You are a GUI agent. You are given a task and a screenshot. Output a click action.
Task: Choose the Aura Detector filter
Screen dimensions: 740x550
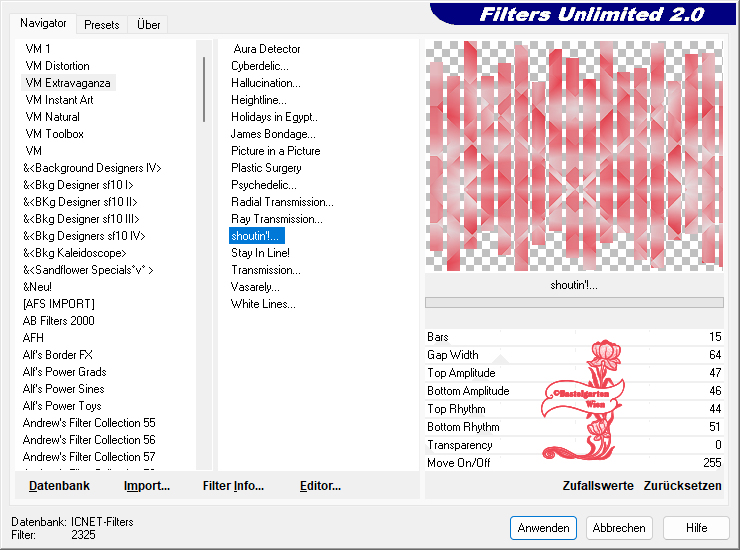click(x=267, y=49)
